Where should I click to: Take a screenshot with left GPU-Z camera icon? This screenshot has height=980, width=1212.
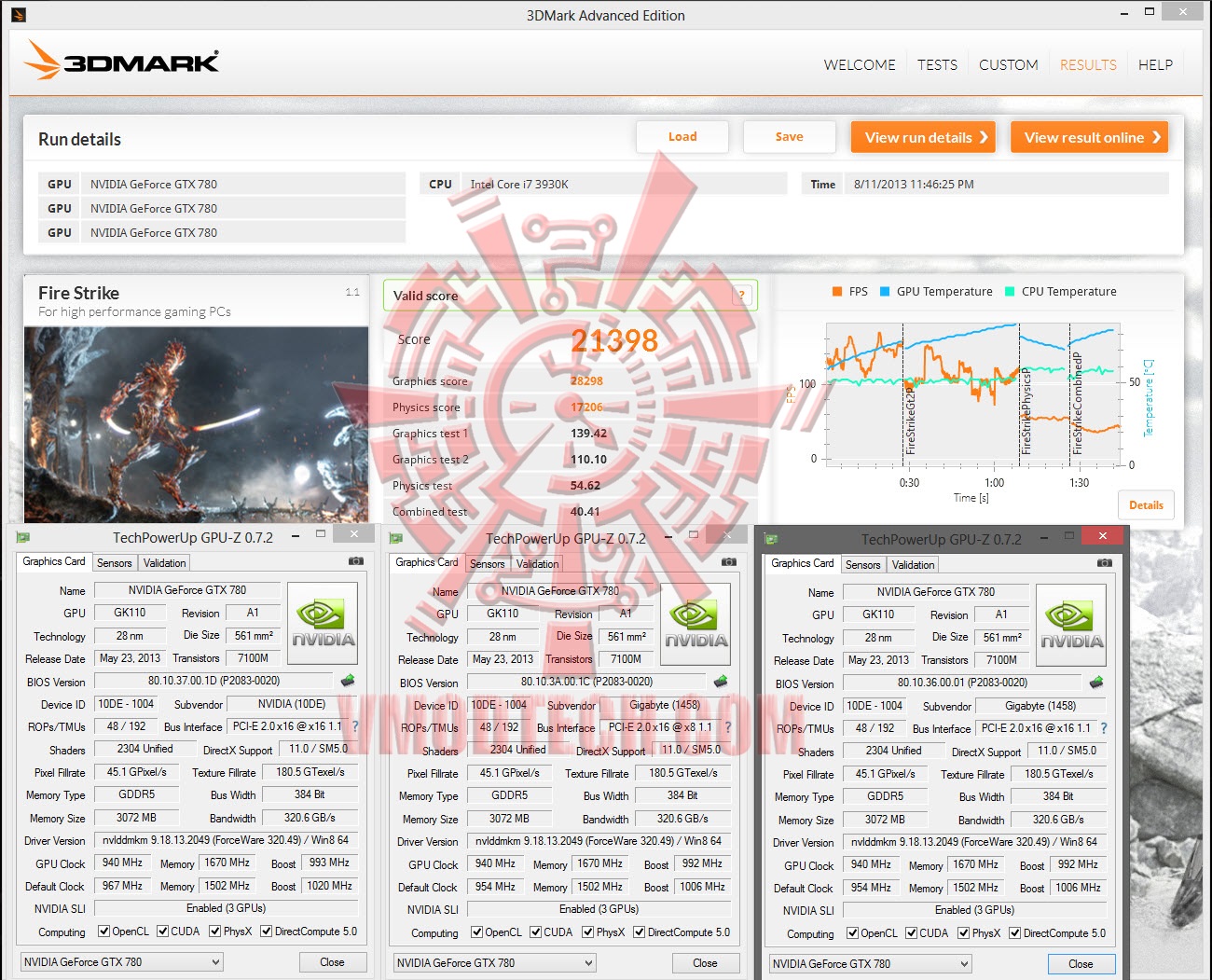click(355, 561)
